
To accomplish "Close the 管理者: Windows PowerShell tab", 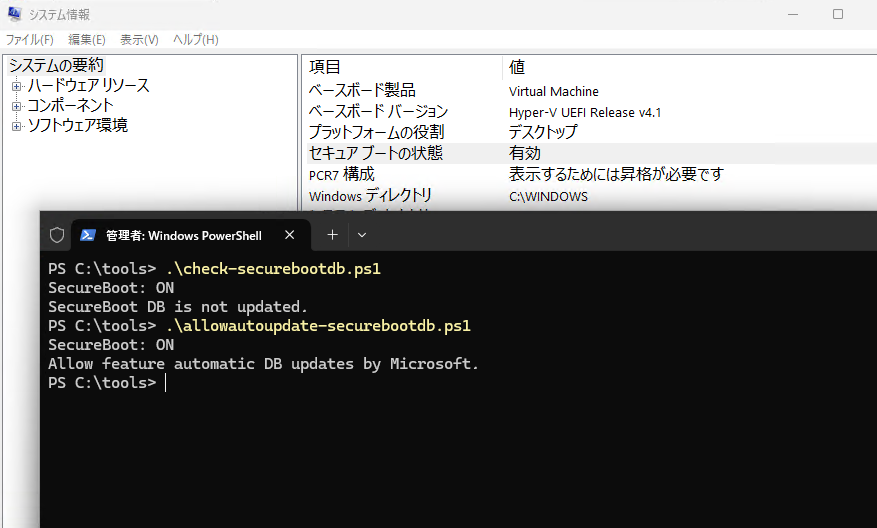I will 289,235.
